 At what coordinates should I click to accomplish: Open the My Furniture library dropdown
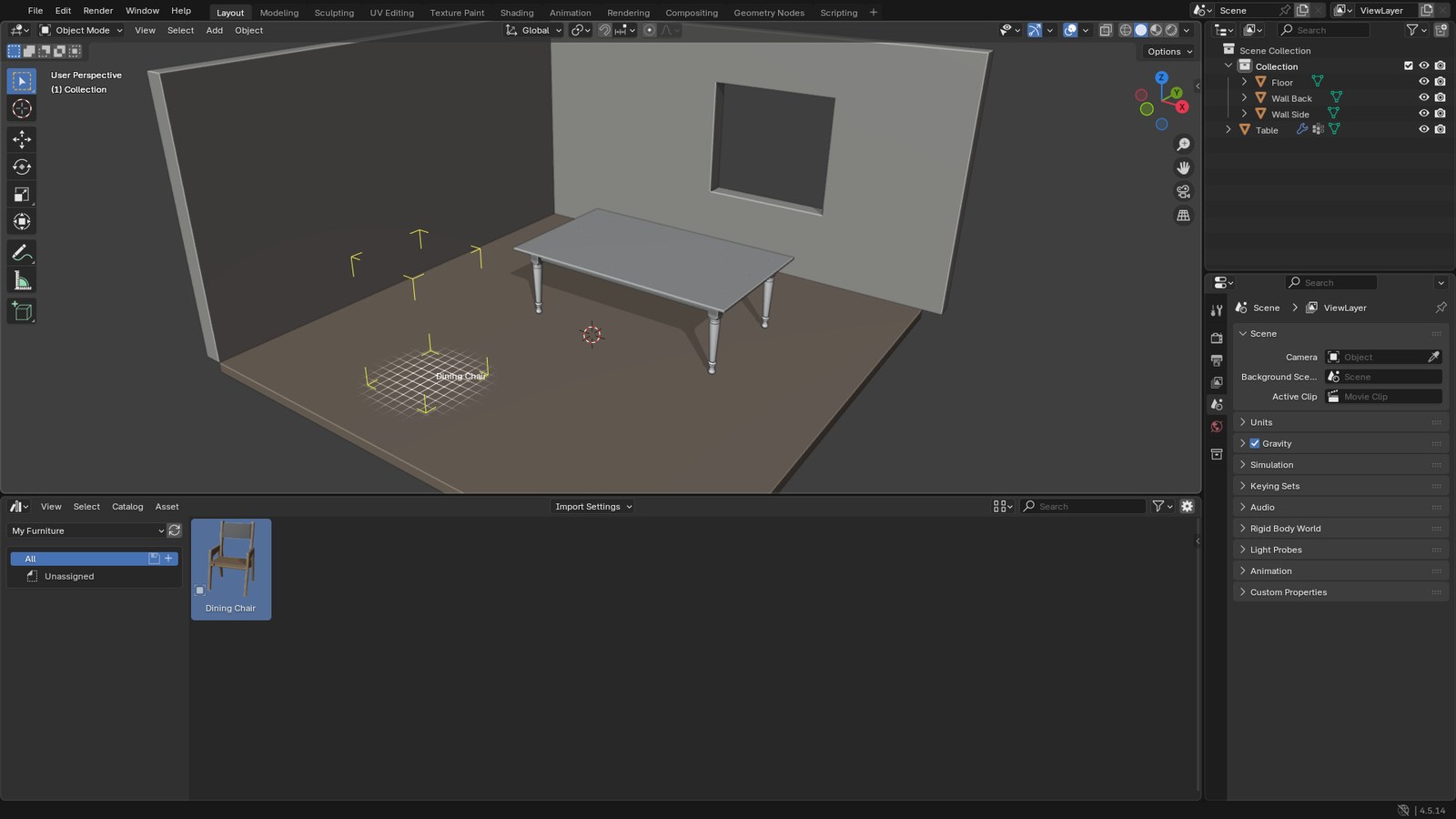point(87,531)
